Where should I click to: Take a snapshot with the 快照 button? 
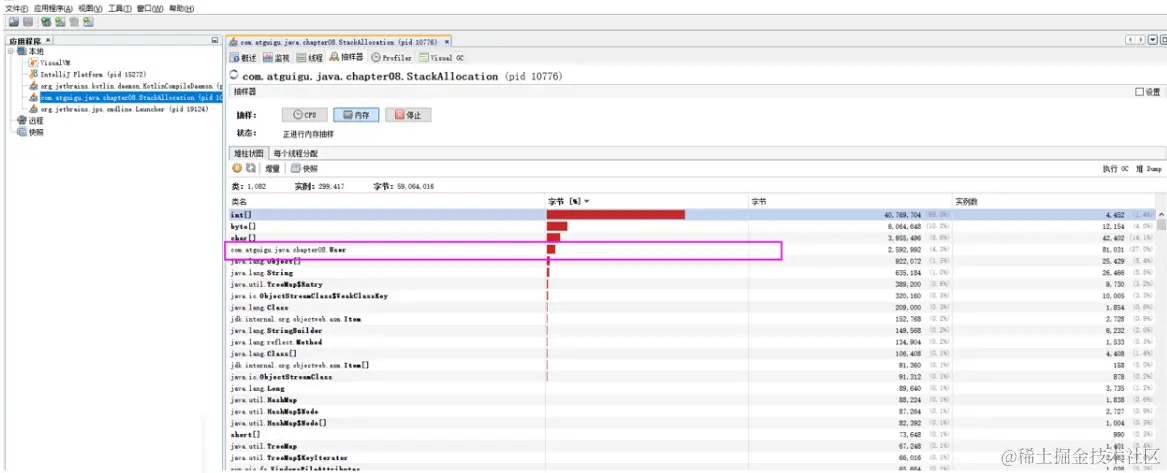(304, 169)
